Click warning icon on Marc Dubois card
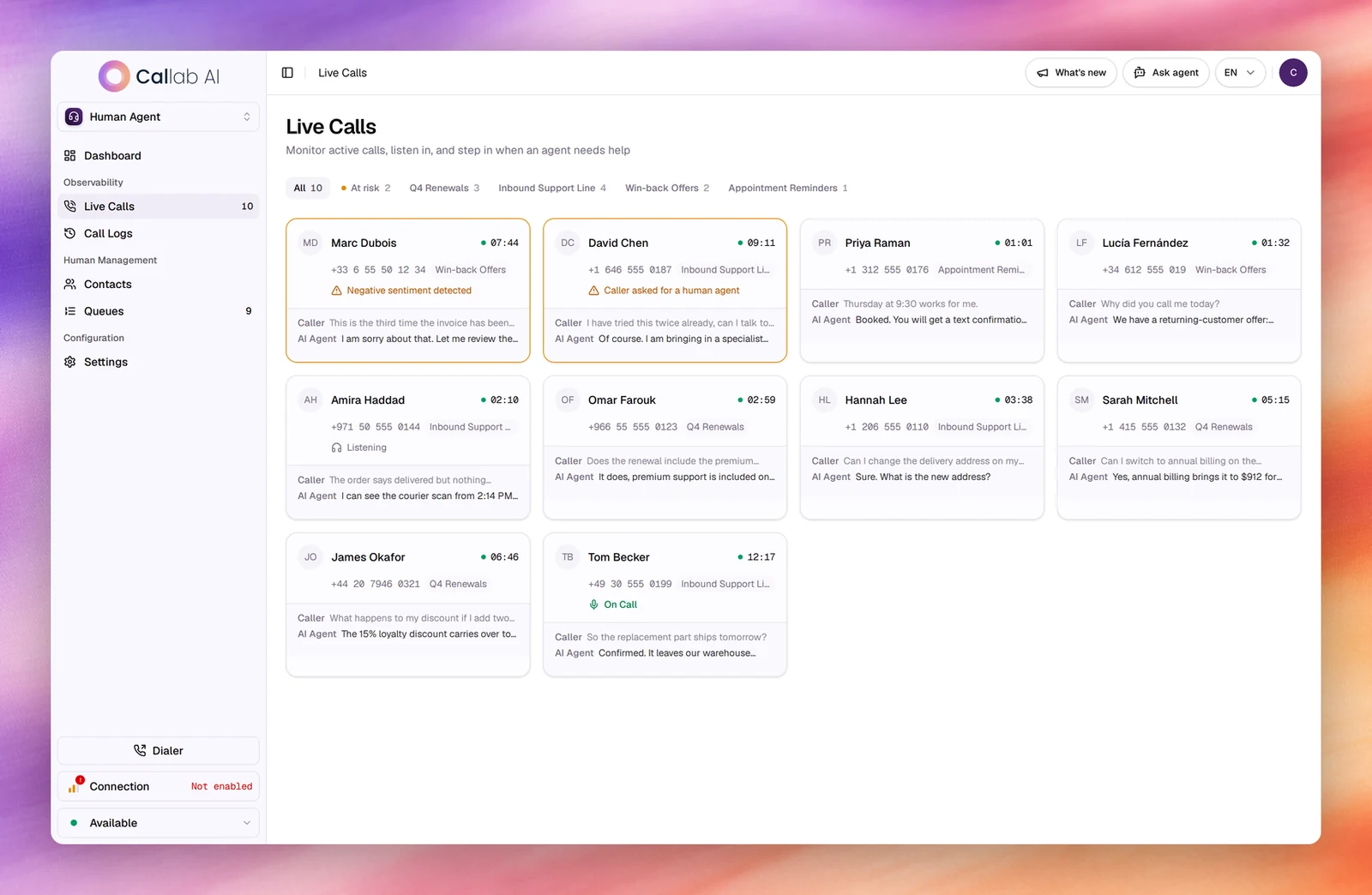The image size is (1372, 895). [x=337, y=291]
